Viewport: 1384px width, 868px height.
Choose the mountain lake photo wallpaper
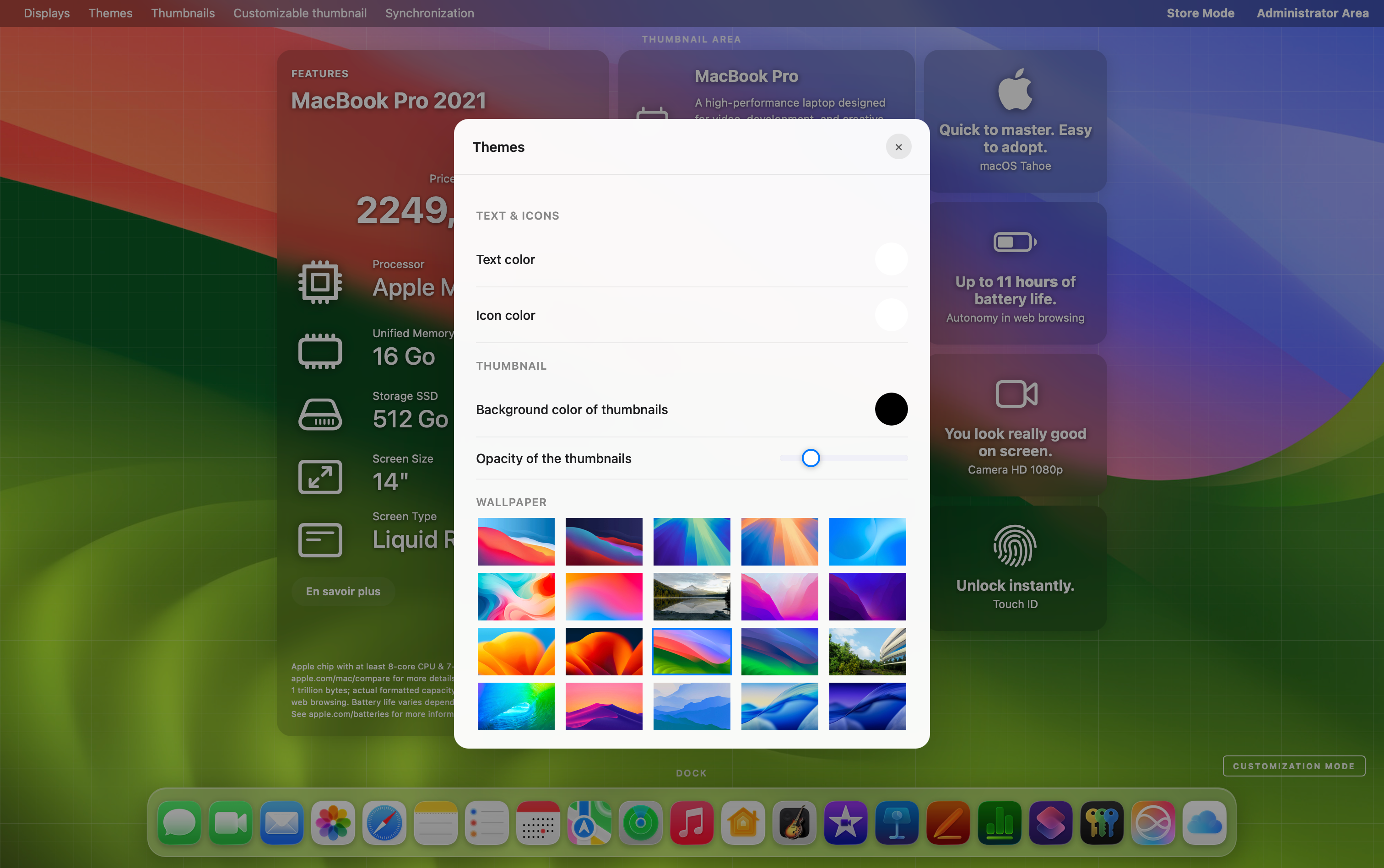point(692,597)
